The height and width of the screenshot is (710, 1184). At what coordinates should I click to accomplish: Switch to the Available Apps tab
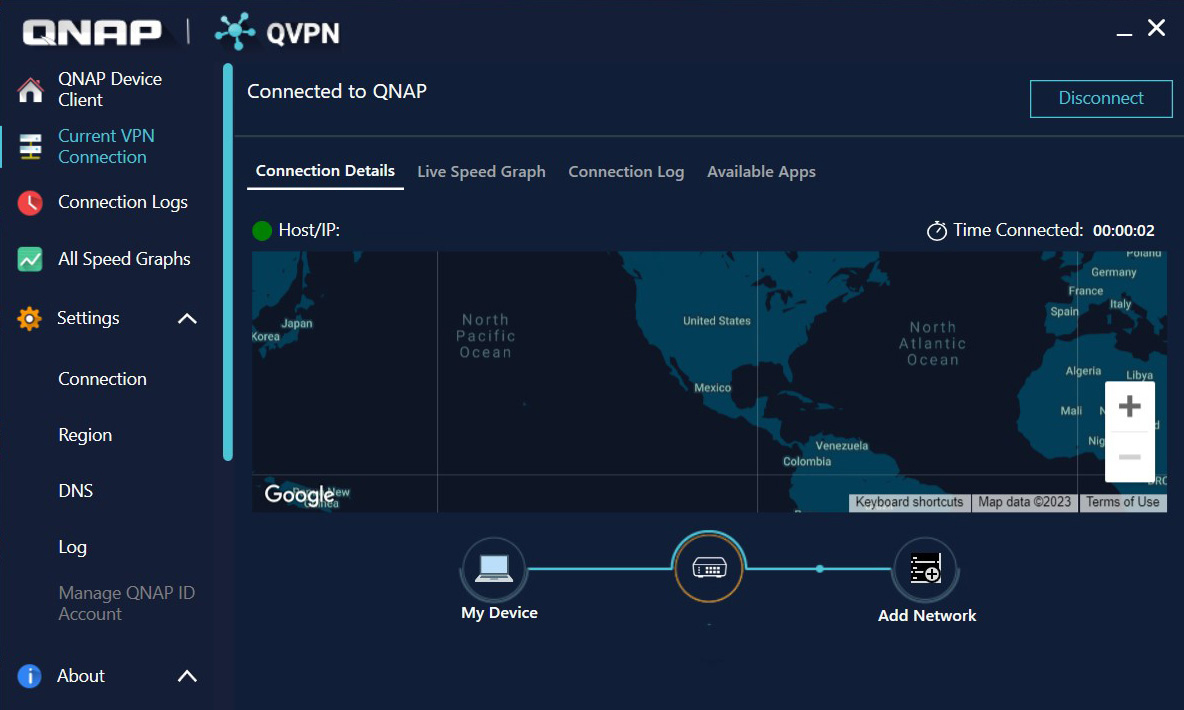pyautogui.click(x=761, y=172)
